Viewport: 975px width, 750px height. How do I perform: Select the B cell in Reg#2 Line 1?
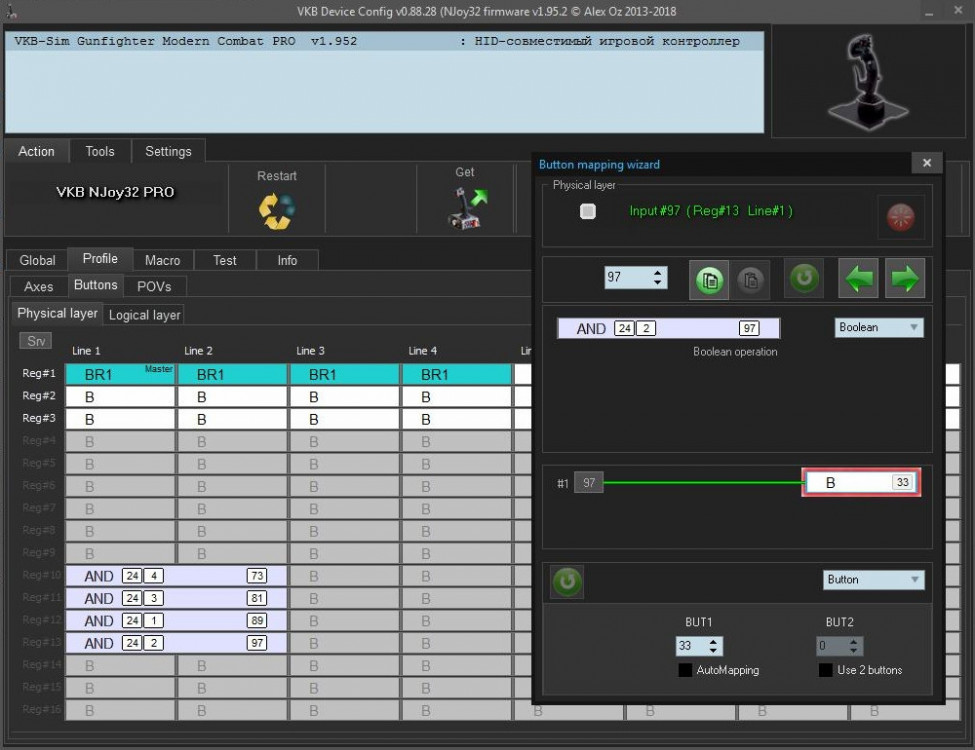(x=120, y=397)
